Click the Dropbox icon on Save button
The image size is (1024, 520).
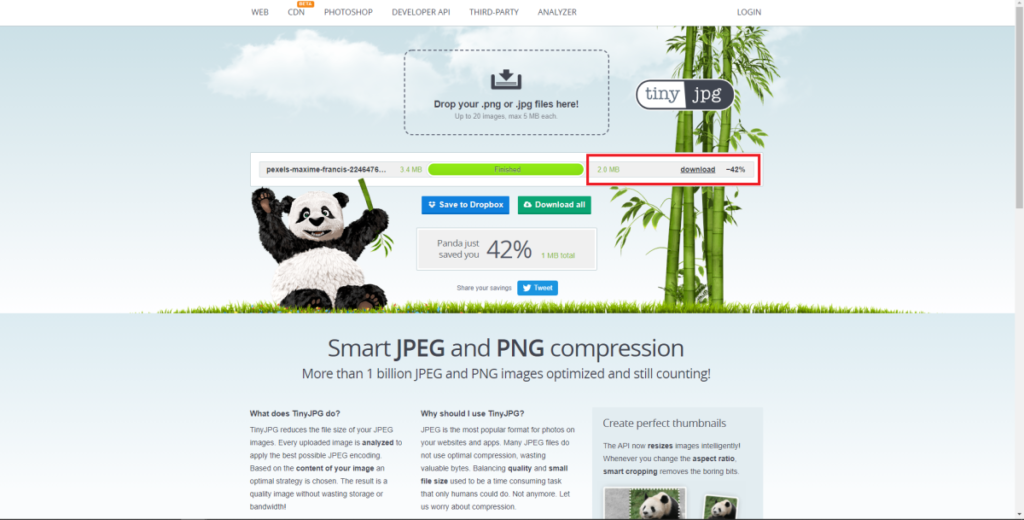point(432,205)
